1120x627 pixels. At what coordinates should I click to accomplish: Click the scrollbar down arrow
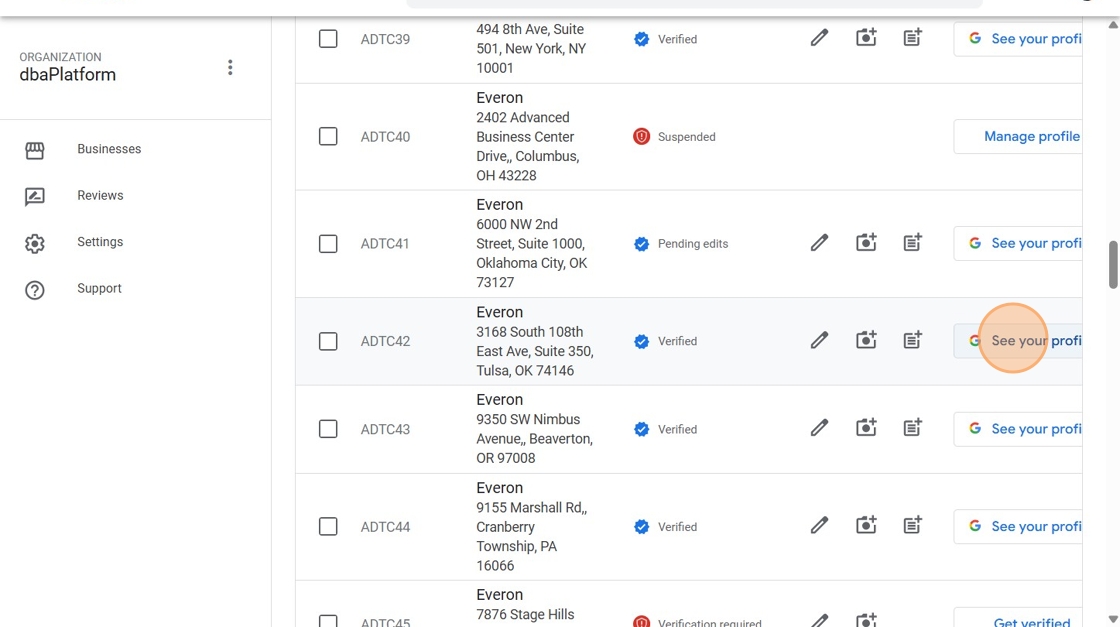click(1113, 619)
